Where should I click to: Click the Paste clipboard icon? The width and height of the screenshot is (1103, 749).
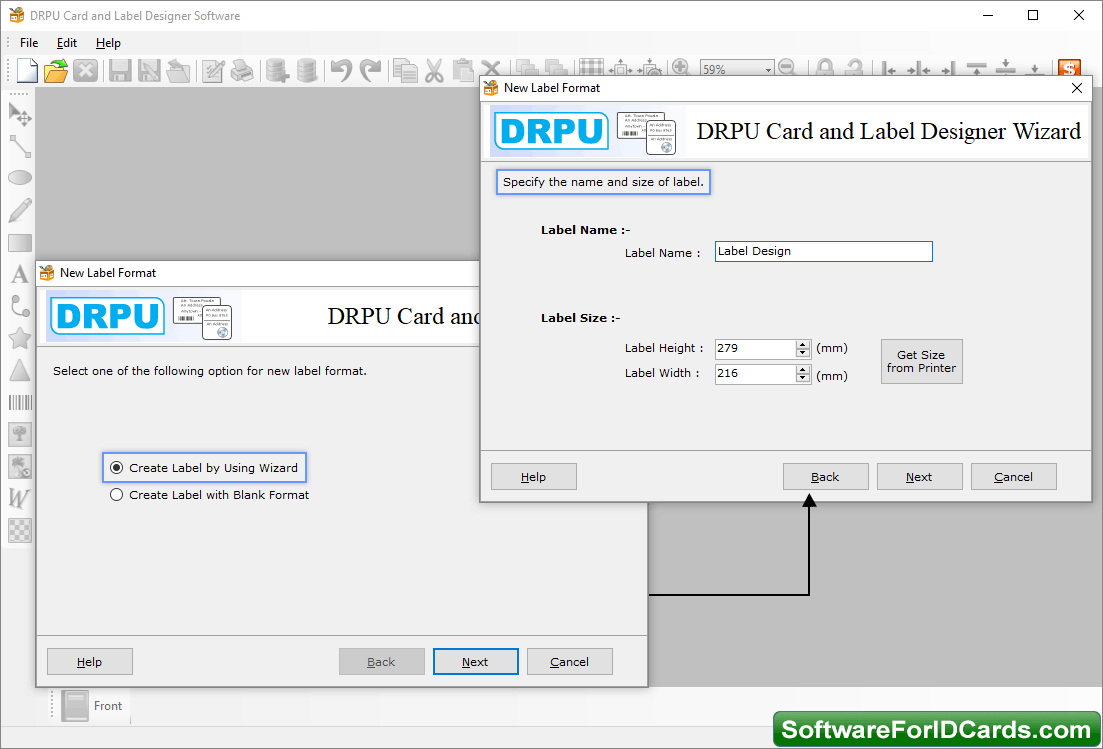point(463,70)
